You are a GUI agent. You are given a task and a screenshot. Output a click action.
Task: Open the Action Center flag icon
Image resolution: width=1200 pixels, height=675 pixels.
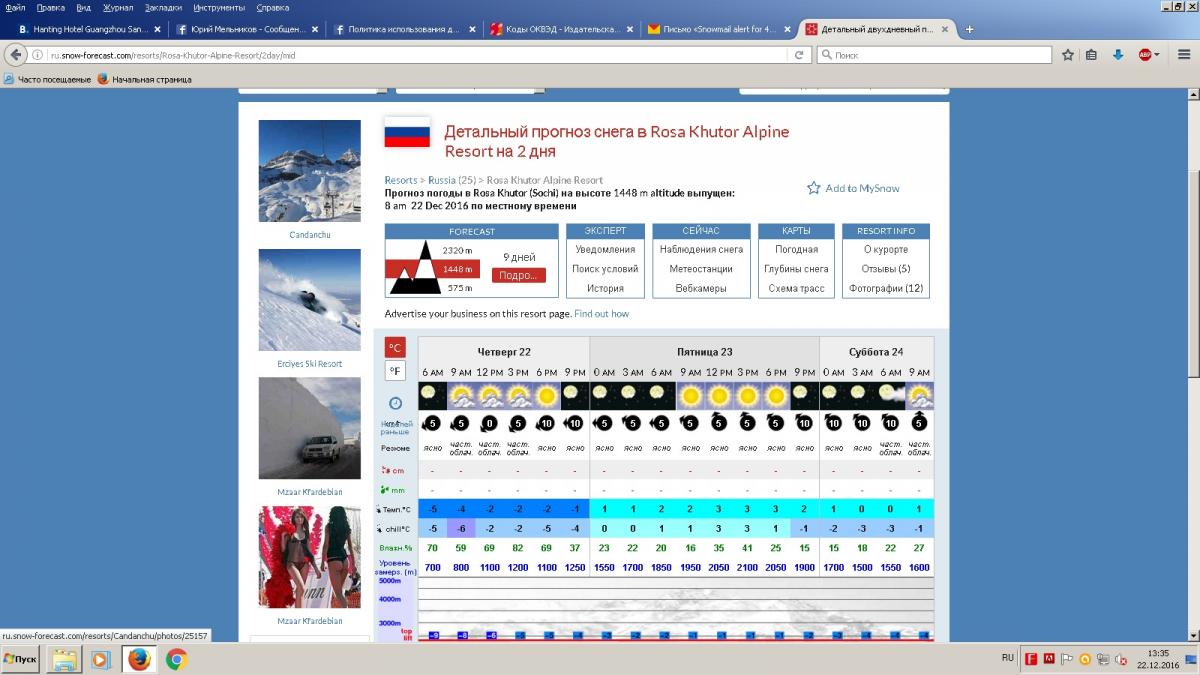click(1067, 659)
